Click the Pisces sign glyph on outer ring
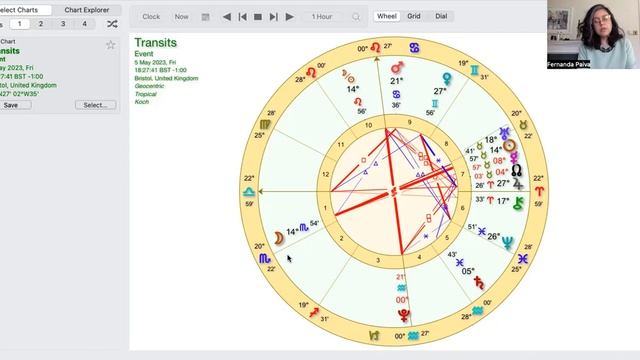 (523, 259)
